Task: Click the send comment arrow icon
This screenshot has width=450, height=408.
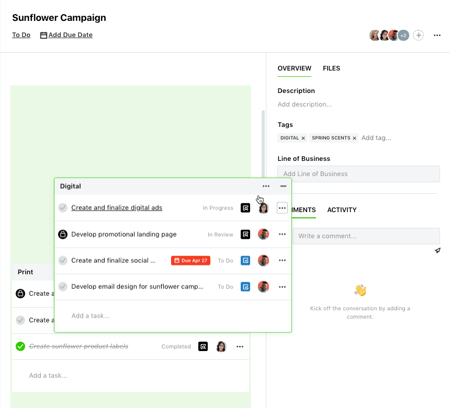Action: click(438, 250)
